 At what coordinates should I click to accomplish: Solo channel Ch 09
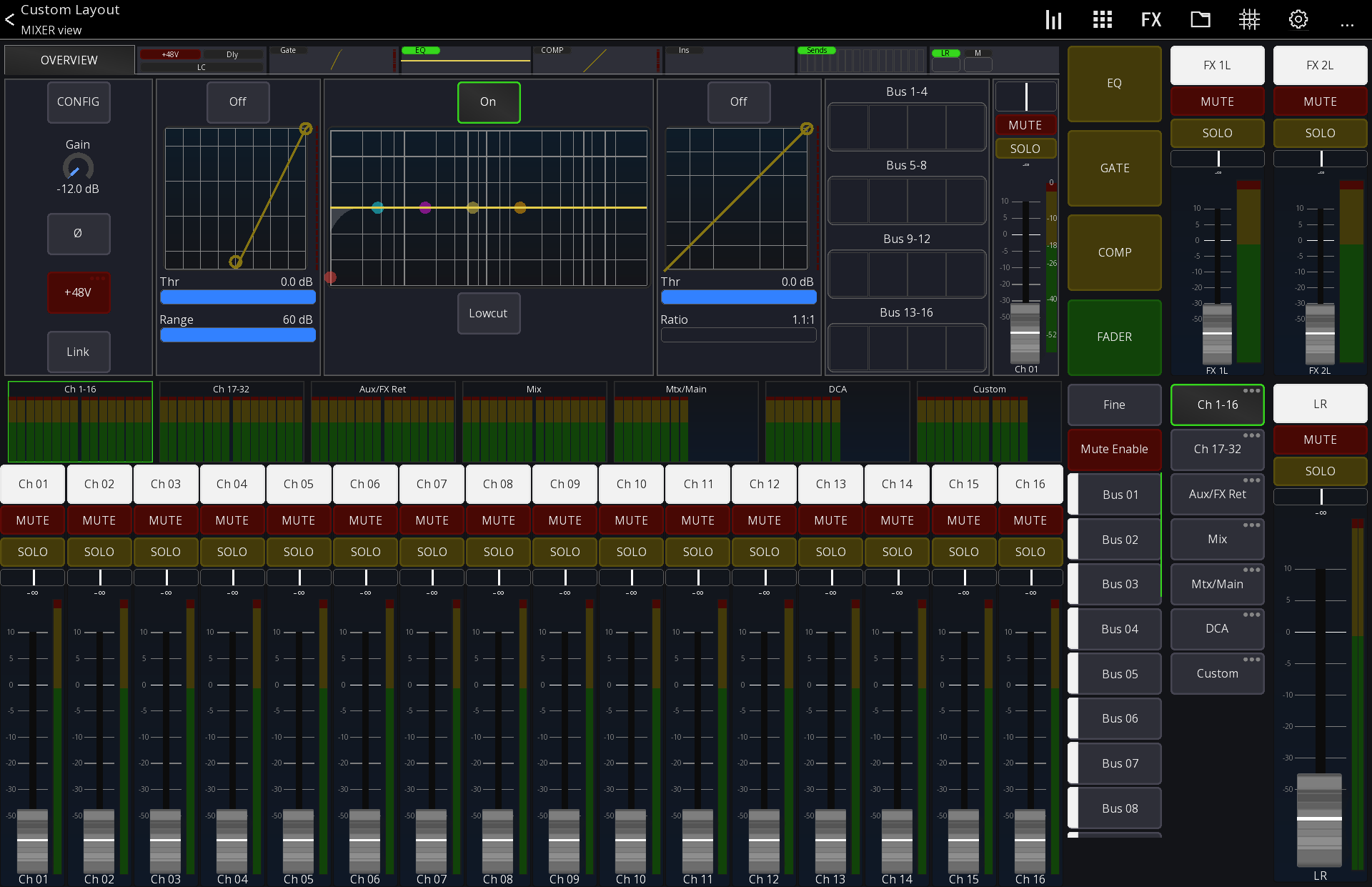coord(565,552)
